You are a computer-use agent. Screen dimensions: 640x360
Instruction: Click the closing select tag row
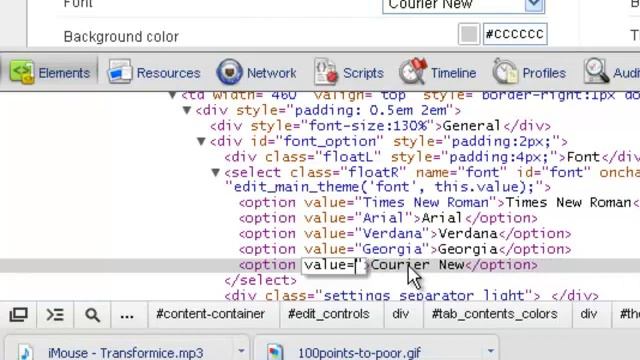click(260, 280)
